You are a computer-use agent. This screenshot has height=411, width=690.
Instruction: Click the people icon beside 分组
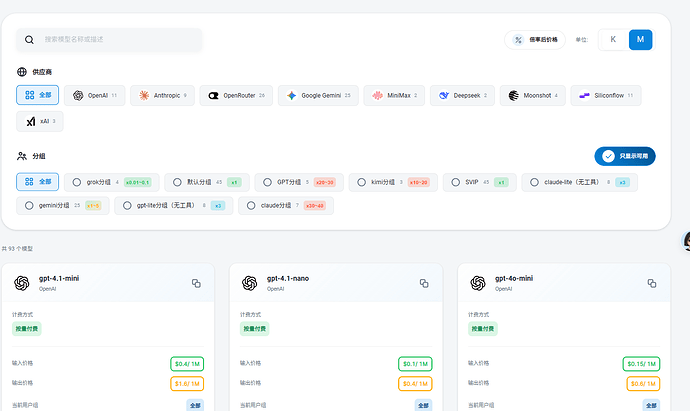click(22, 156)
